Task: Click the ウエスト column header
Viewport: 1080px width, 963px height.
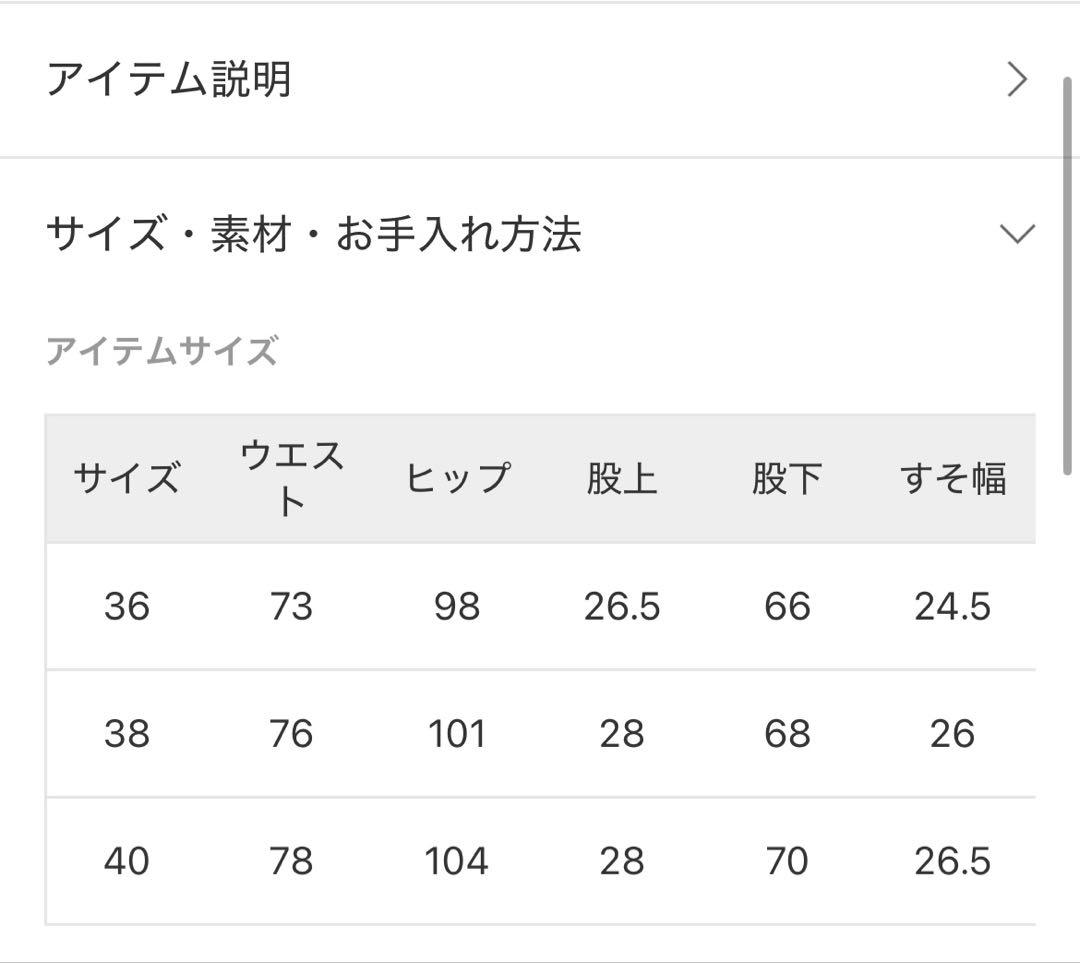Action: coord(291,477)
